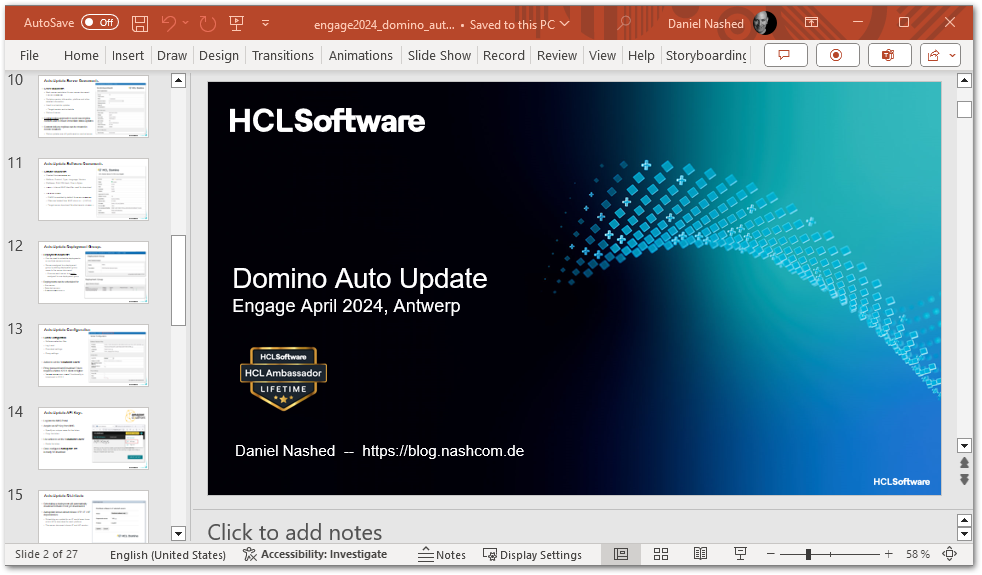
Task: Click zoom in plus button
Action: (889, 554)
